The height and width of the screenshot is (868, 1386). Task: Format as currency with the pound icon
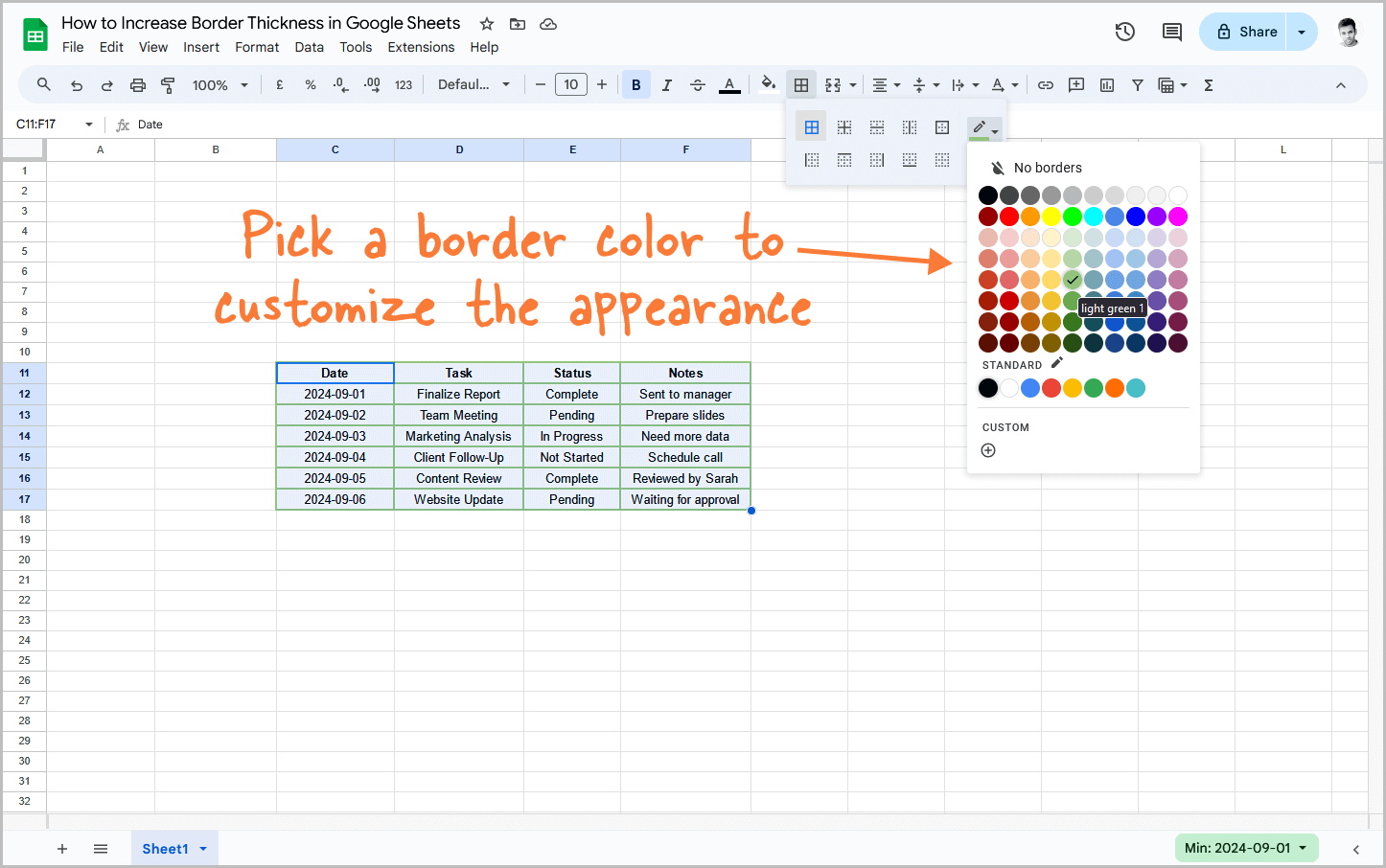coord(280,85)
